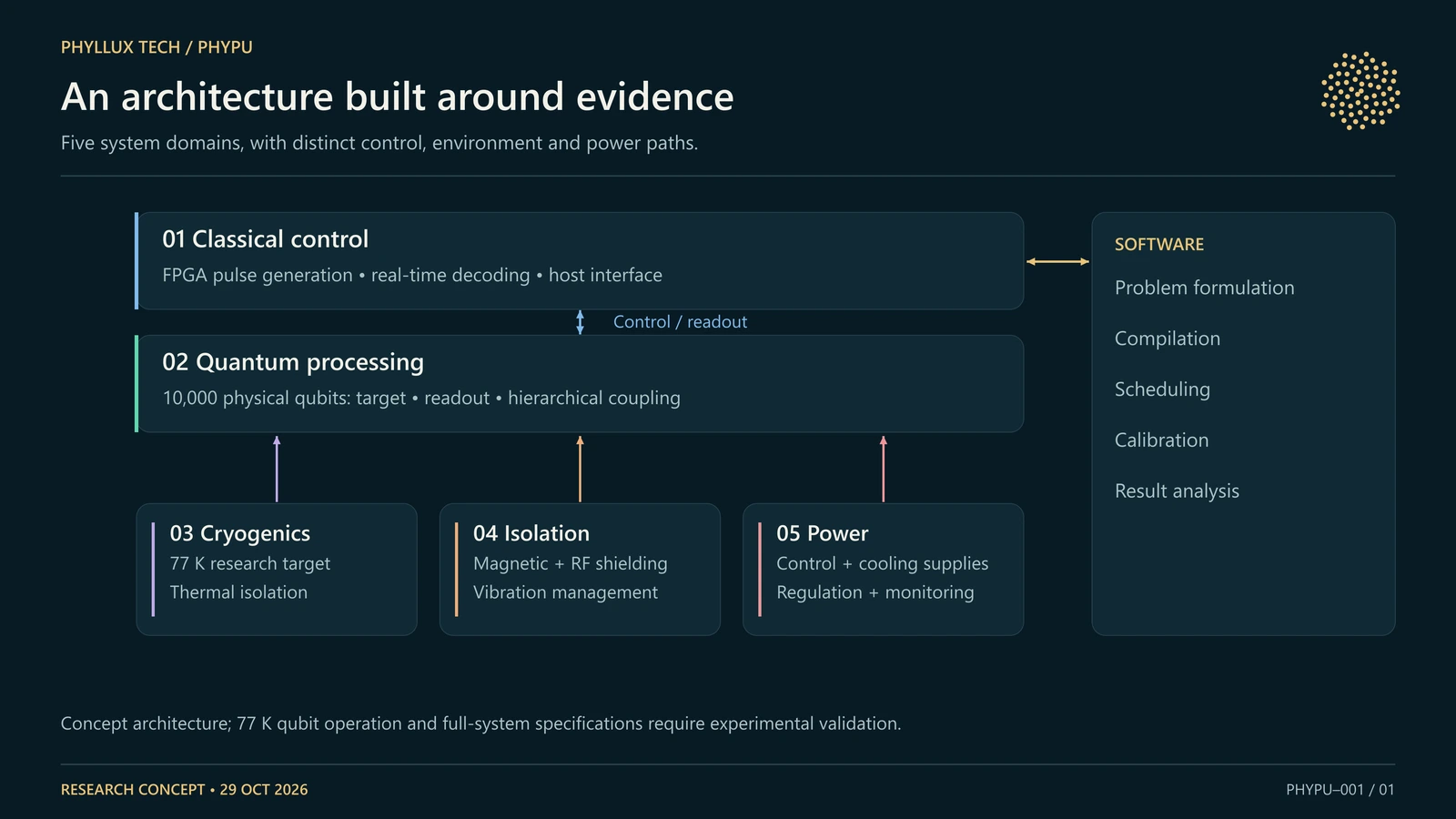The width and height of the screenshot is (1456, 819).
Task: Click the '03 Cryogenics' card heading
Action: [x=240, y=533]
